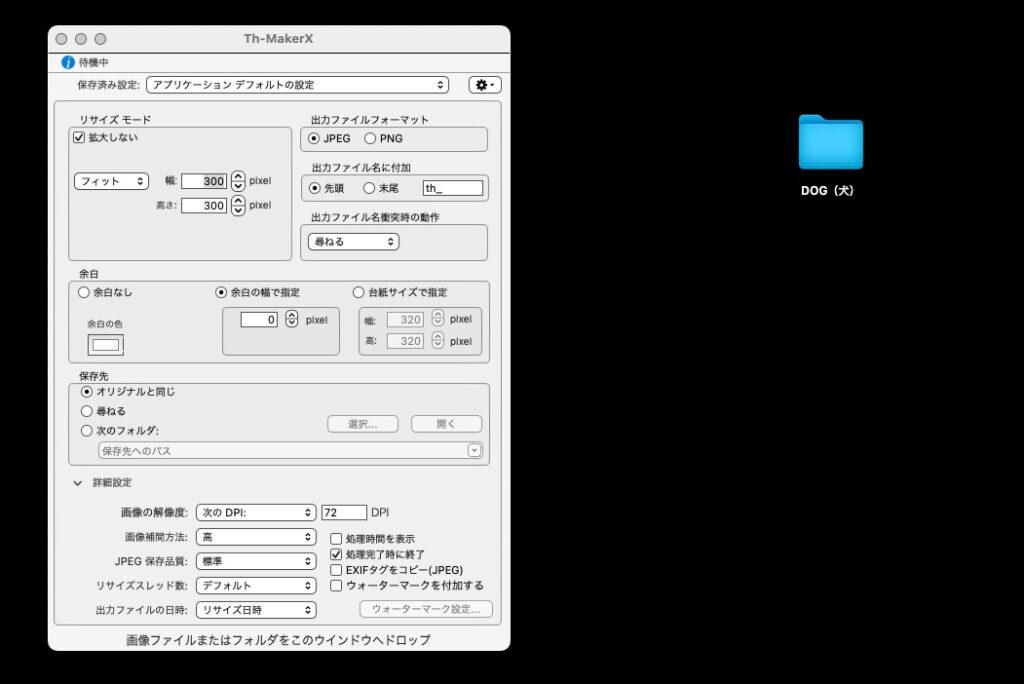The width and height of the screenshot is (1024, 684).
Task: Open the フィット resize mode dropdown
Action: pyautogui.click(x=111, y=181)
